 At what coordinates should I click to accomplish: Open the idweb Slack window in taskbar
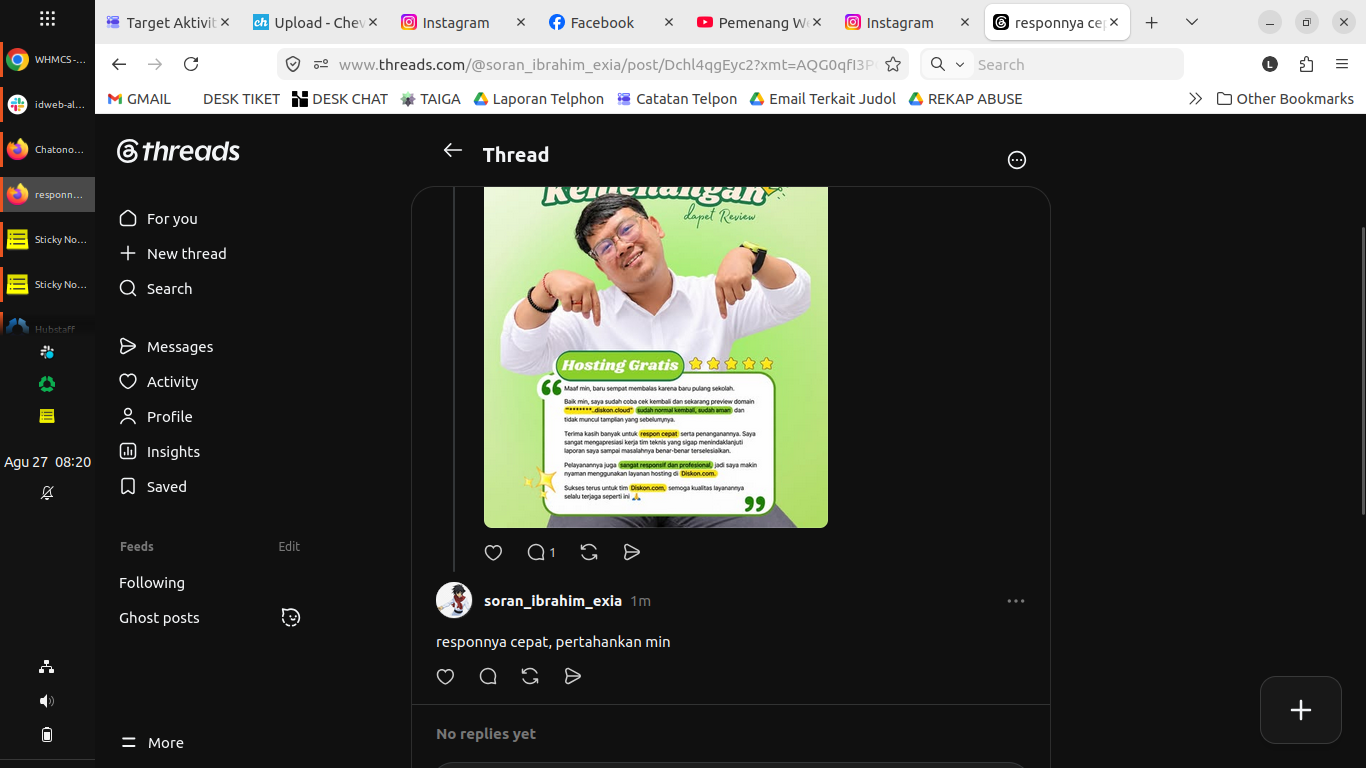tap(47, 104)
